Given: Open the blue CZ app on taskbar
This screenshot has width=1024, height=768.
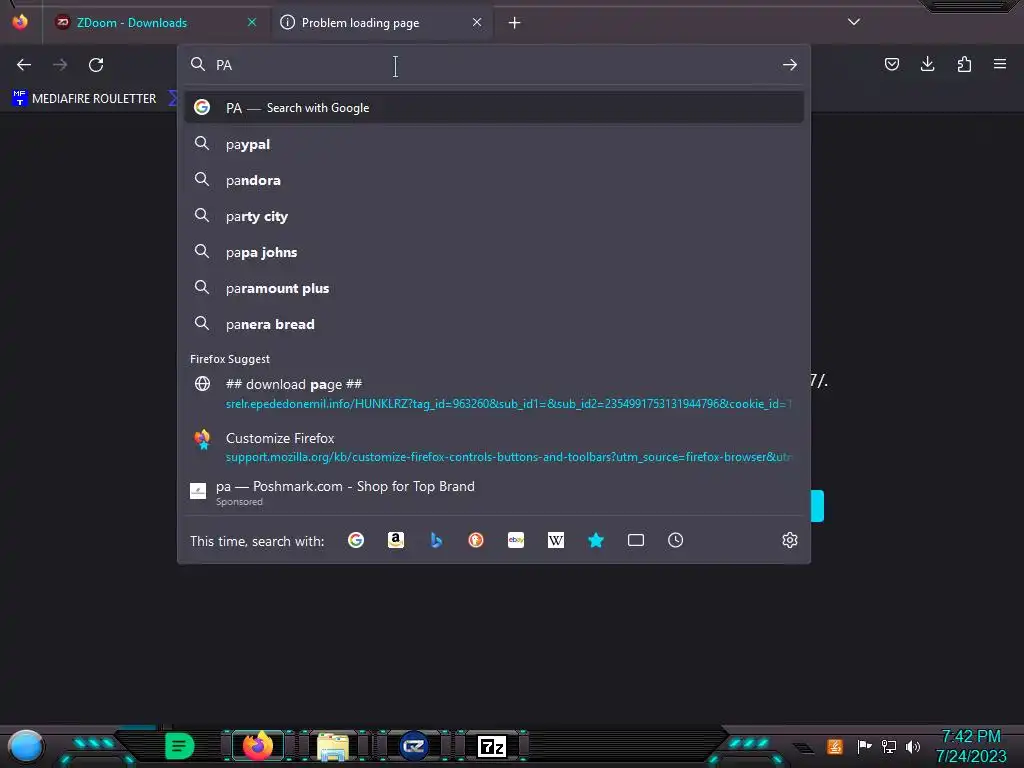Looking at the screenshot, I should coord(413,746).
